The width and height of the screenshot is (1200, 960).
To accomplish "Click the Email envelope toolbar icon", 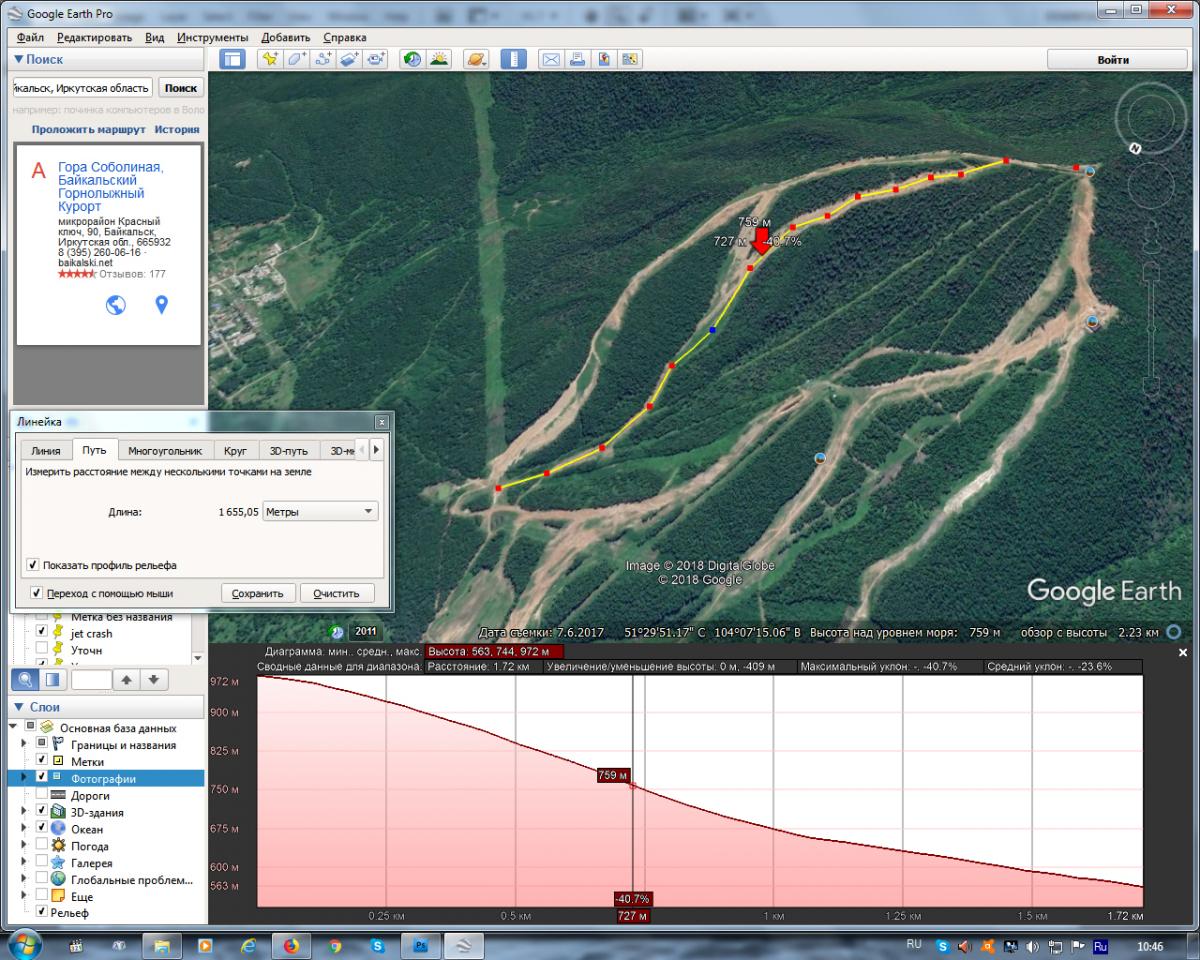I will pos(551,59).
